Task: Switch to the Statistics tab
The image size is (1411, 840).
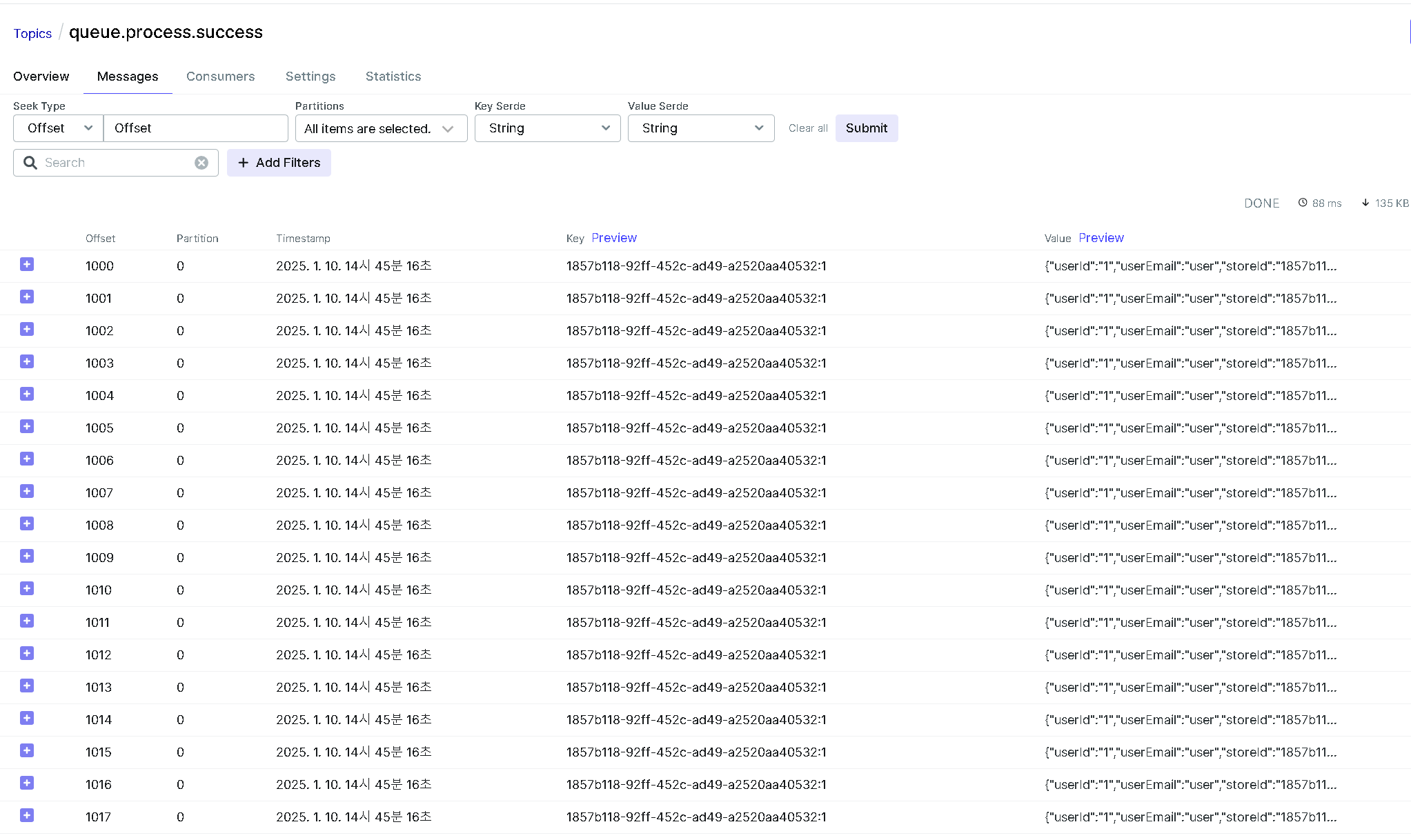Action: click(393, 77)
